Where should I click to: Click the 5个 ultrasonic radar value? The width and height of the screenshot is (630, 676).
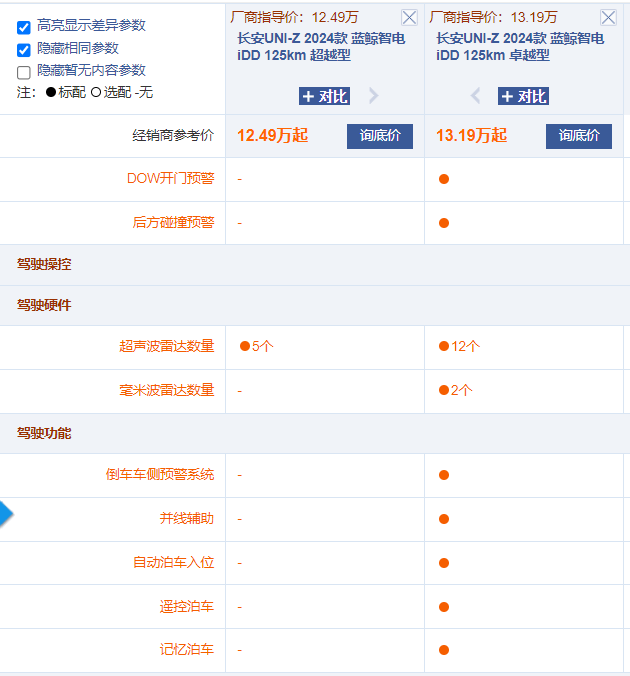point(257,346)
